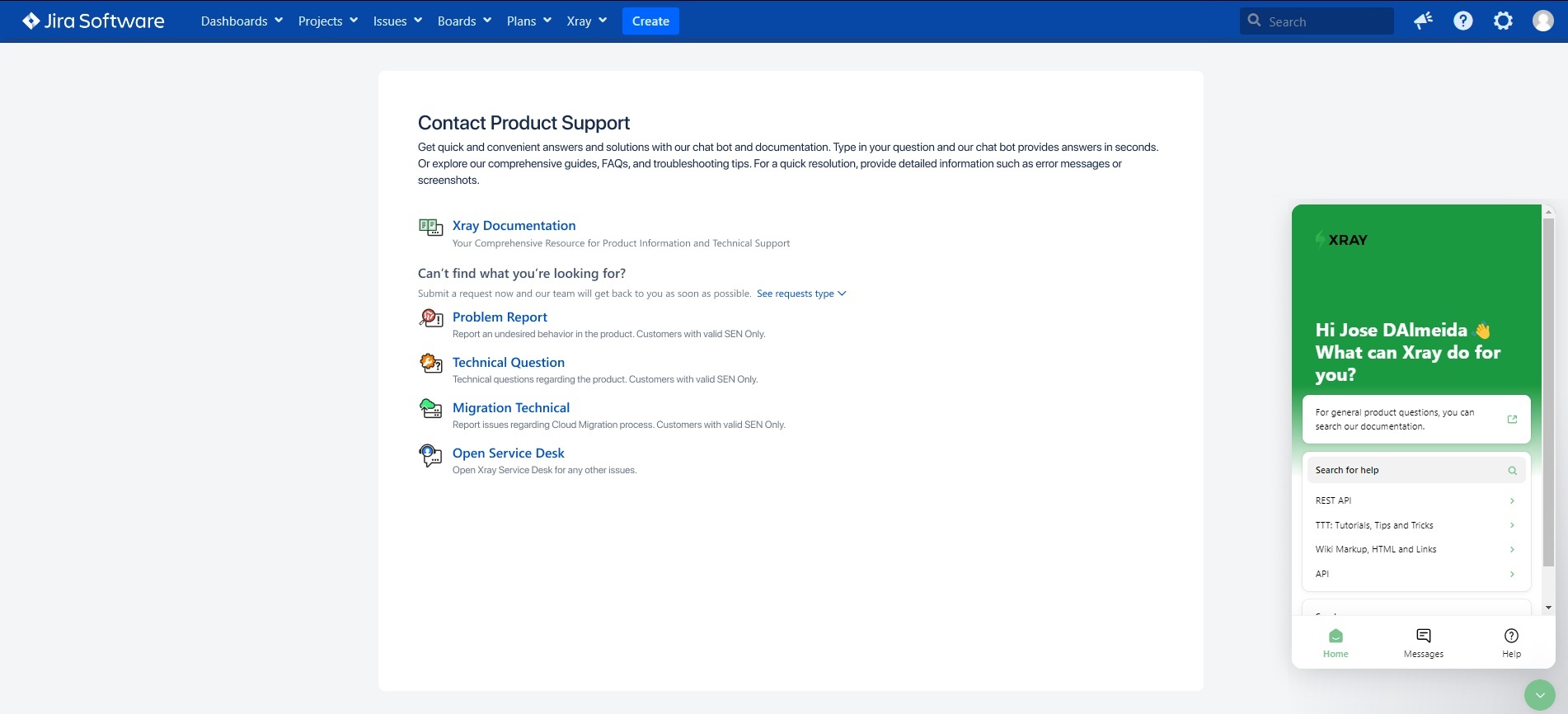Click the Xray Documentation book icon

tap(430, 227)
